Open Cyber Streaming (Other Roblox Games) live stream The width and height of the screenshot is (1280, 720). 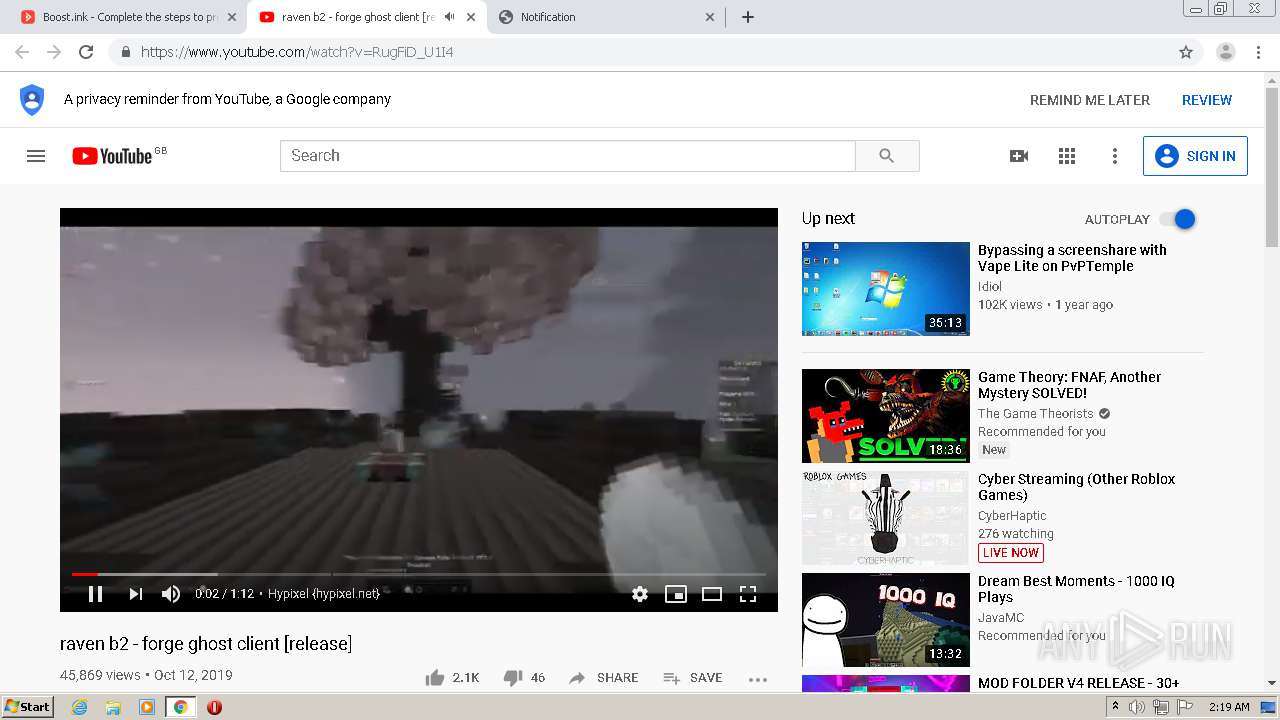pyautogui.click(x=1076, y=487)
